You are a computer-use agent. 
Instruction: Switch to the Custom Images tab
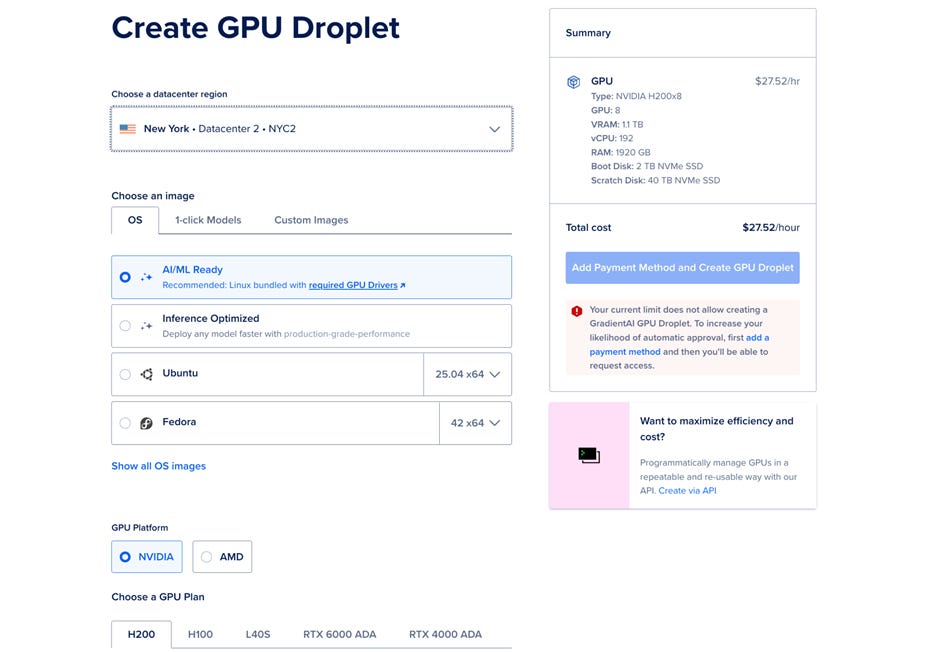point(311,220)
